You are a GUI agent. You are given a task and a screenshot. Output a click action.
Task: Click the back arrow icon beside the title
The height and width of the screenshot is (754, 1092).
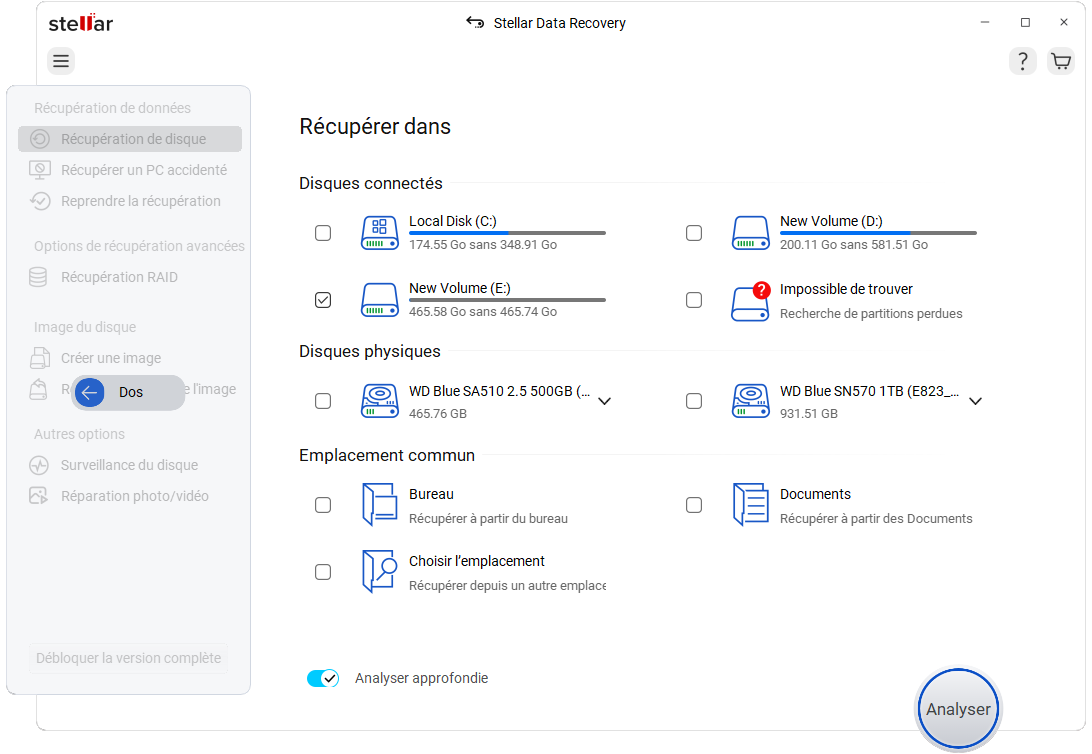click(x=475, y=22)
